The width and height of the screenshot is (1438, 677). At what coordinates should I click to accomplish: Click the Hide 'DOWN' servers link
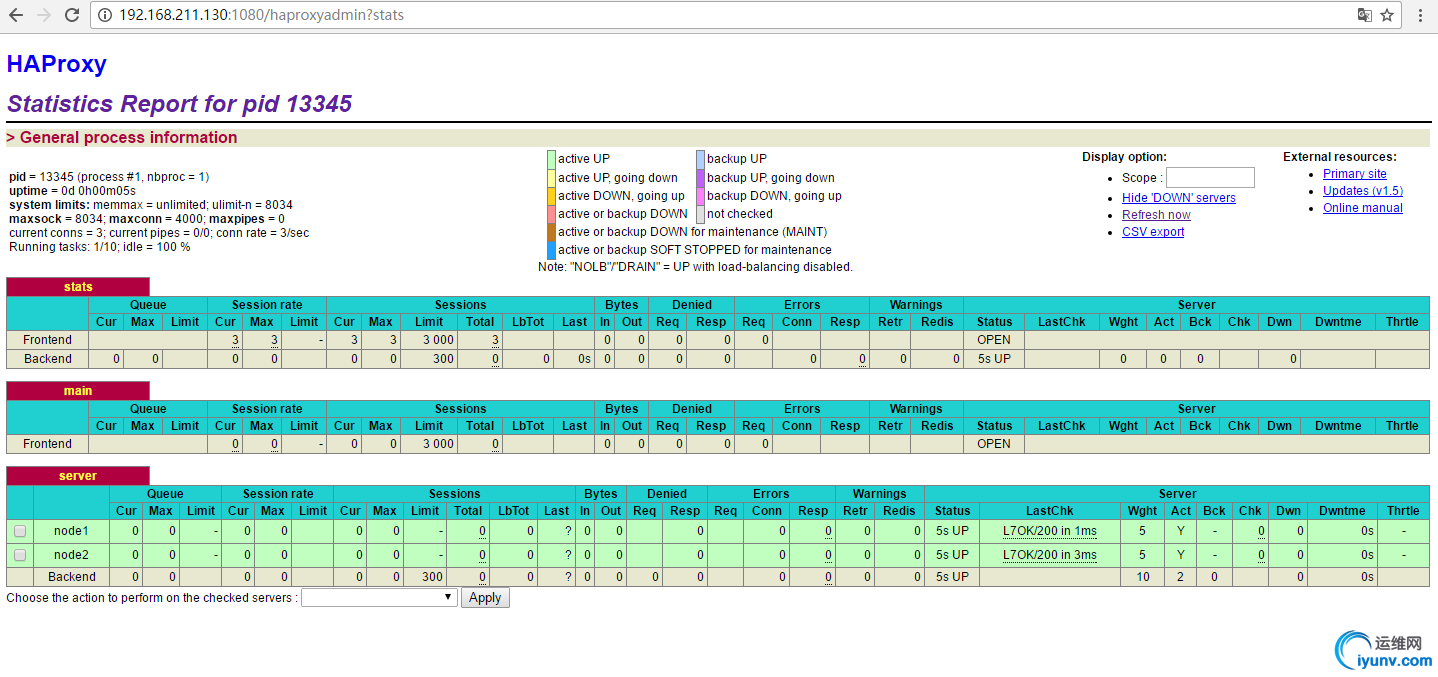(1179, 198)
